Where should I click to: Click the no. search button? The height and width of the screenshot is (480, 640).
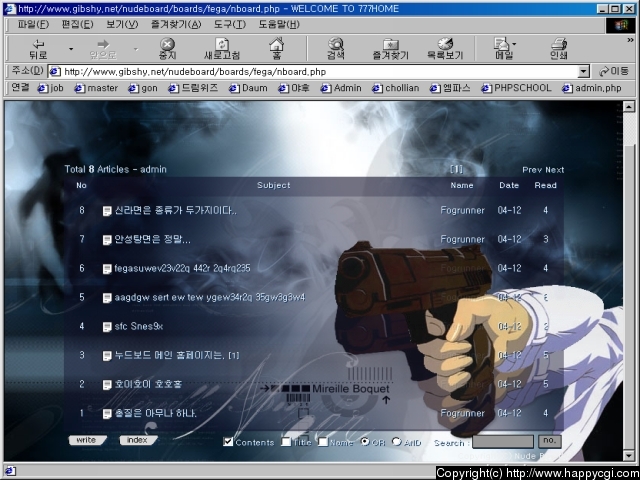coord(550,441)
